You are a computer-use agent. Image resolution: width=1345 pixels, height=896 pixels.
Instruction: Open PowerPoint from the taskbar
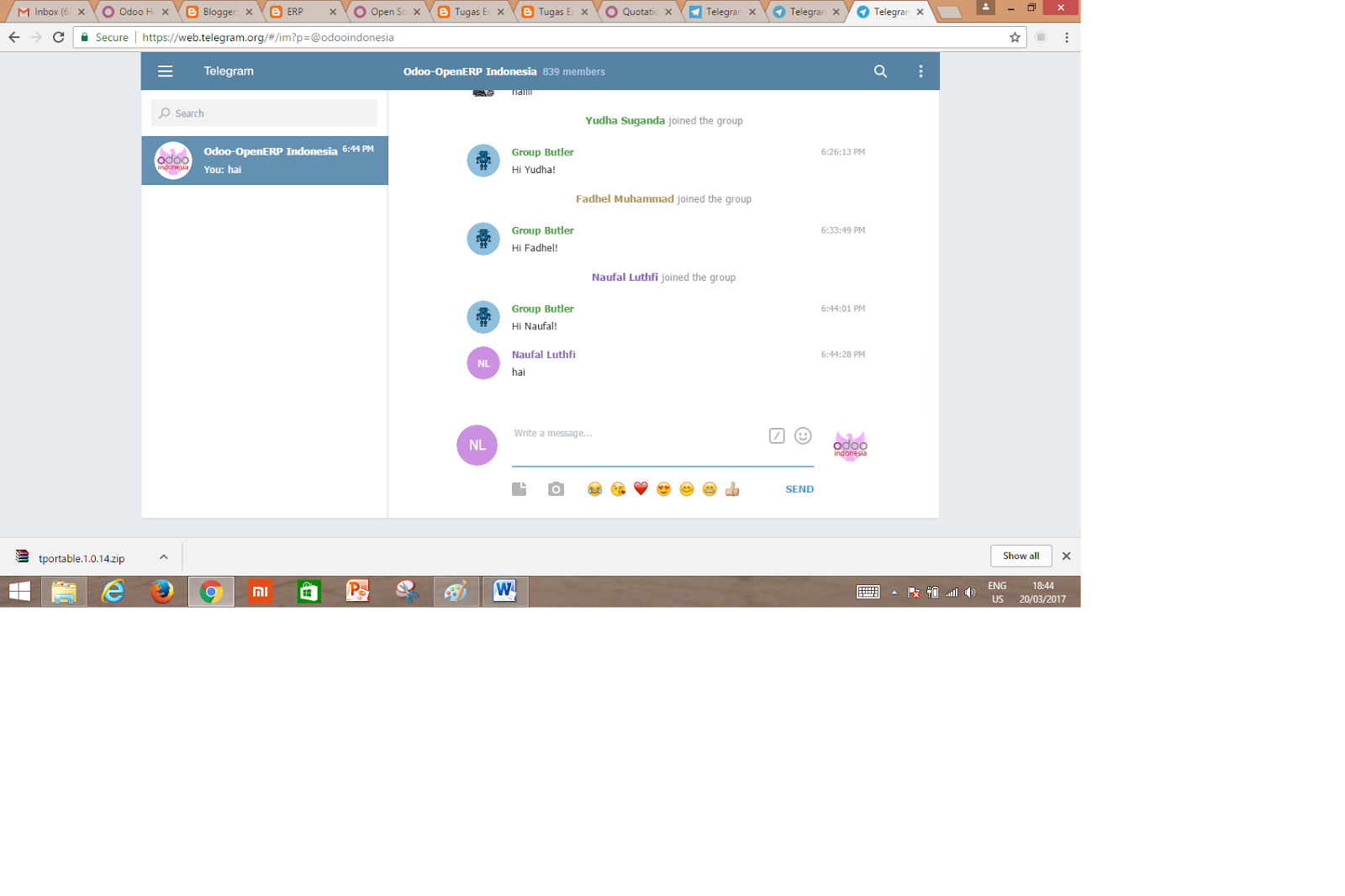pyautogui.click(x=358, y=592)
